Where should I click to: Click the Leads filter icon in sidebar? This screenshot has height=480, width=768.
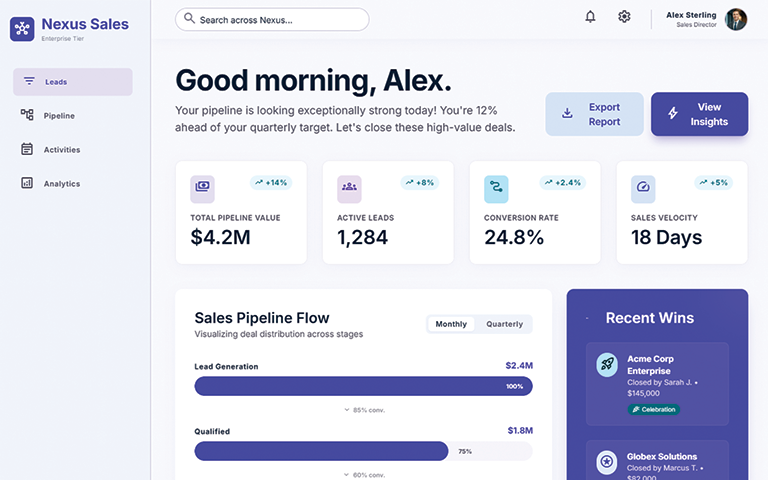point(29,81)
